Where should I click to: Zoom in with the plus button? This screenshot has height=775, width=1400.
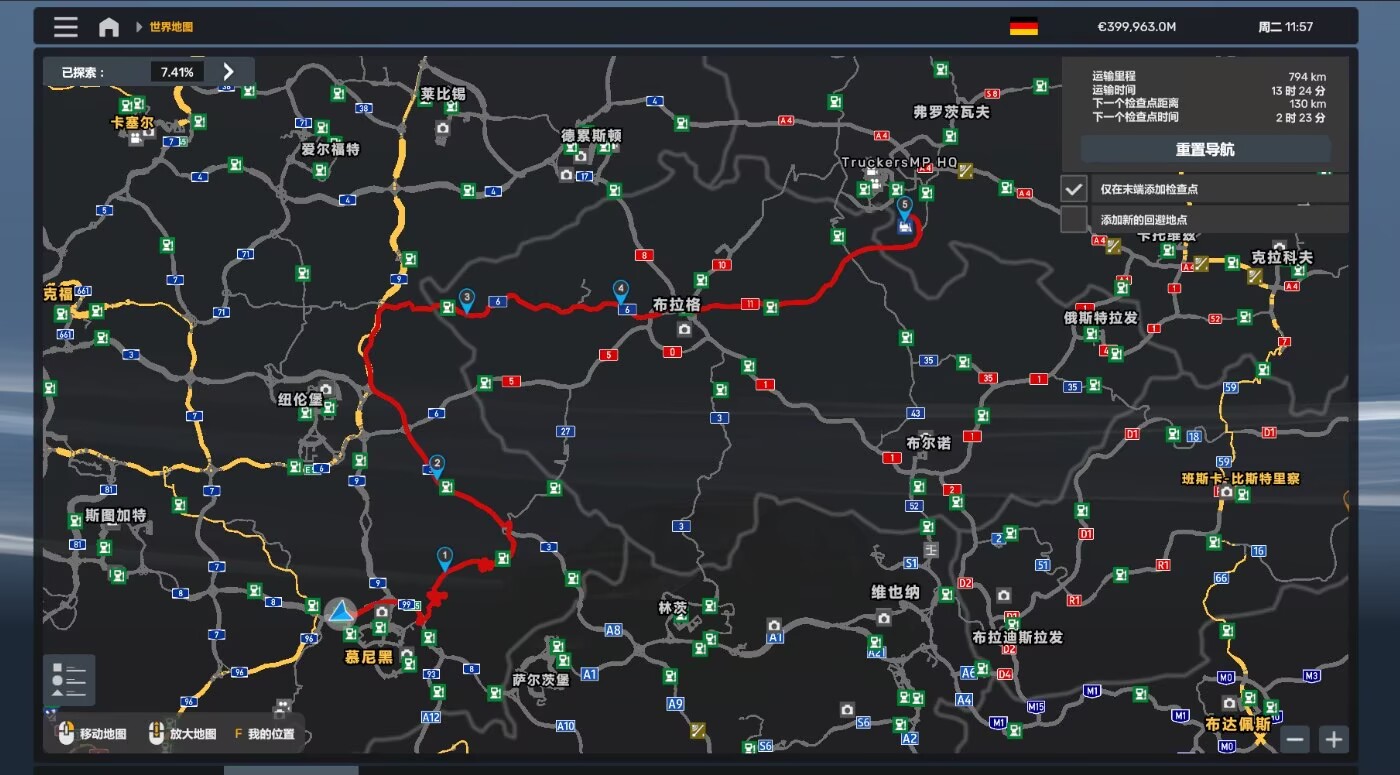point(1333,739)
